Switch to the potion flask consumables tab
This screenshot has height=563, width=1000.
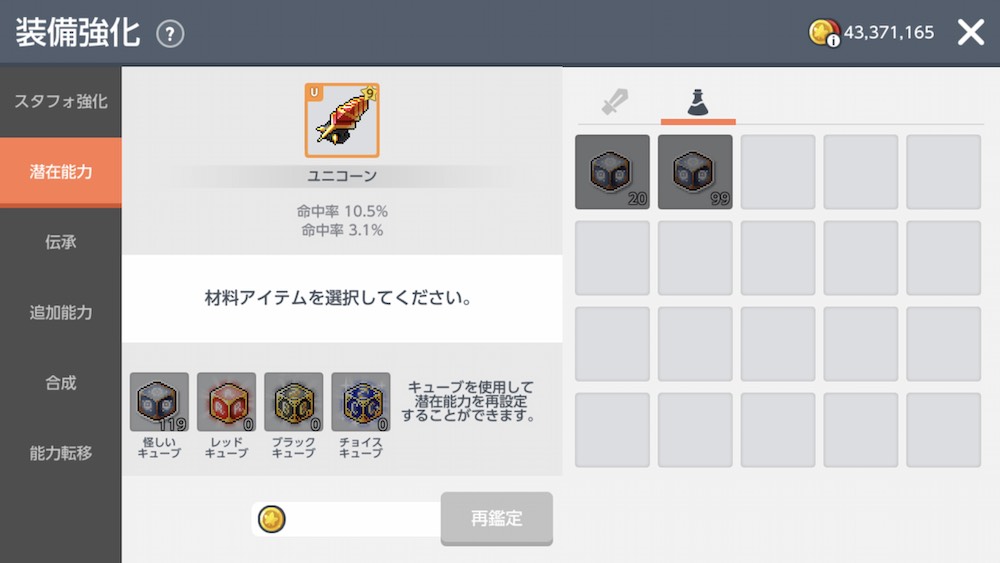click(698, 102)
